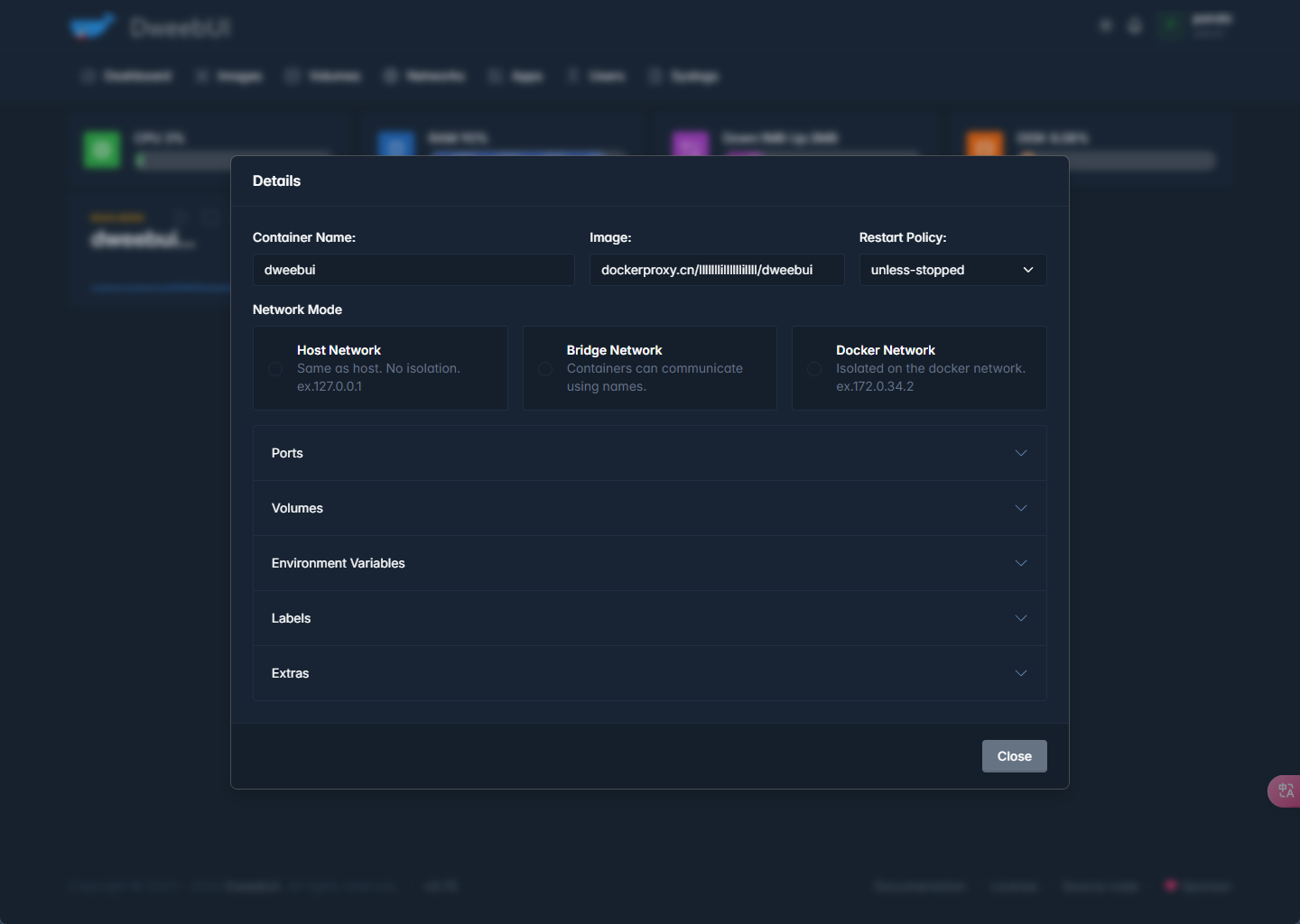Click the Restart Policy: label
The height and width of the screenshot is (924, 1300).
pyautogui.click(x=903, y=237)
